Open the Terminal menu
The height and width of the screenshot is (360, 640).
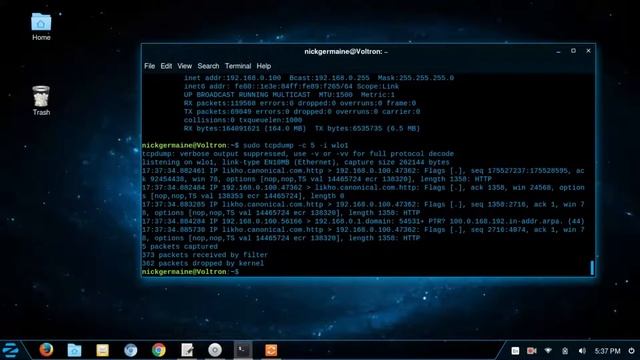[238, 66]
